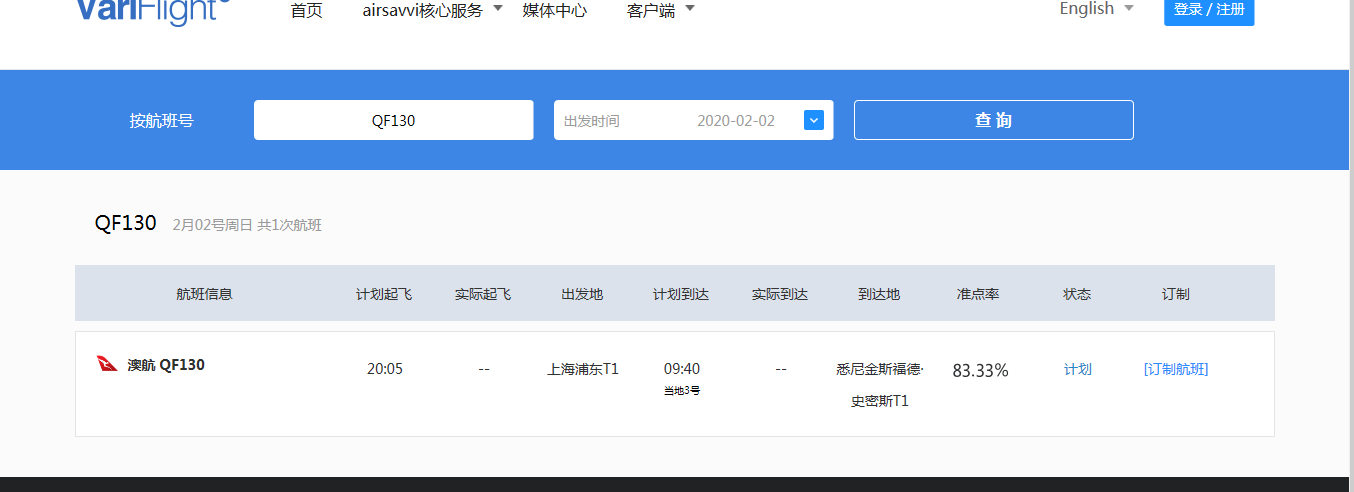Viewport: 1354px width, 492px height.
Task: Click the 实际到达 column header
Action: click(780, 294)
